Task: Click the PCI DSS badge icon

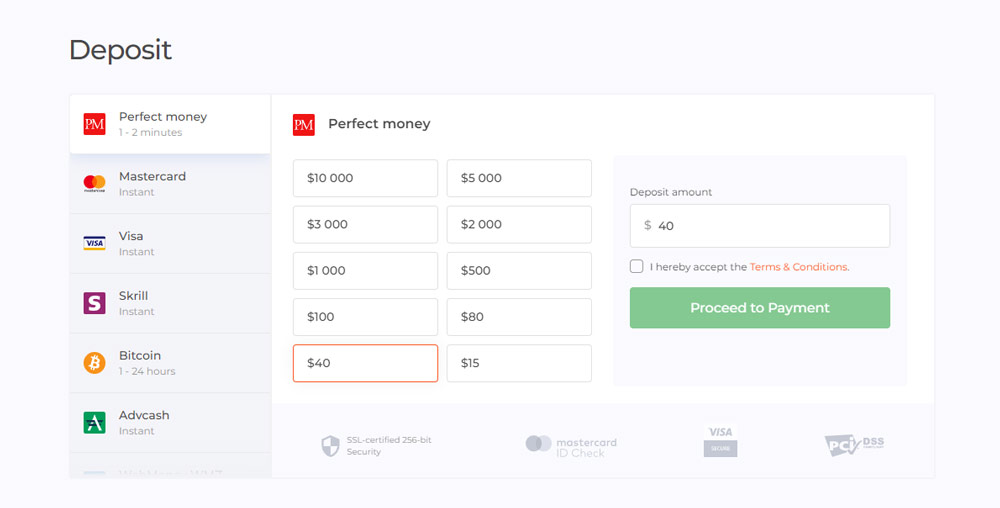Action: point(854,445)
